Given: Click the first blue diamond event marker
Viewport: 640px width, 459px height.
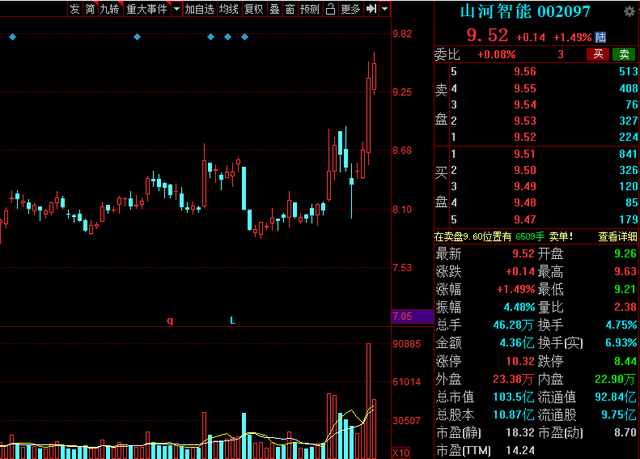Looking at the screenshot, I should point(13,37).
